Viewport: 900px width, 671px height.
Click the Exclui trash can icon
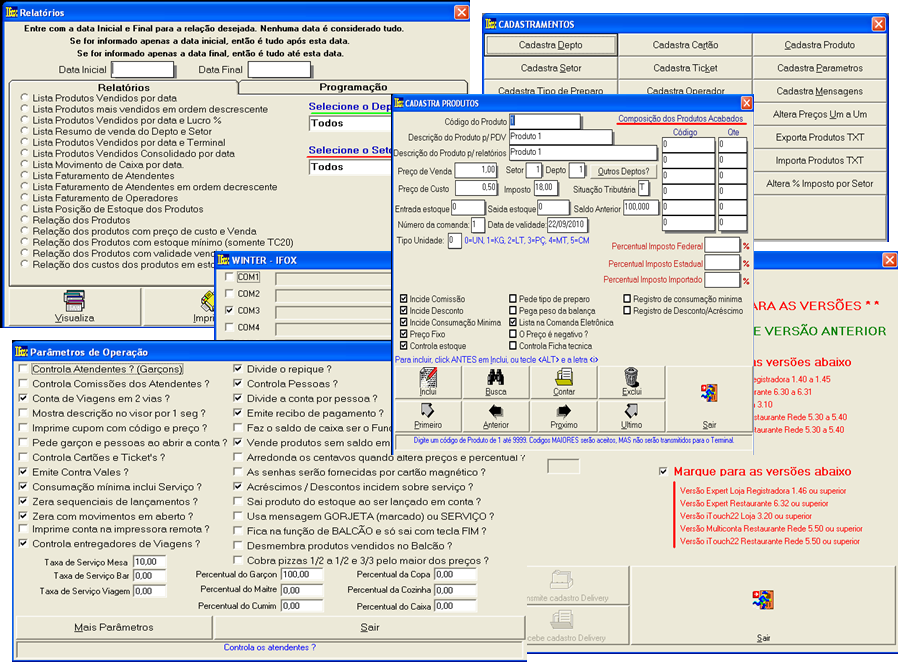point(631,377)
